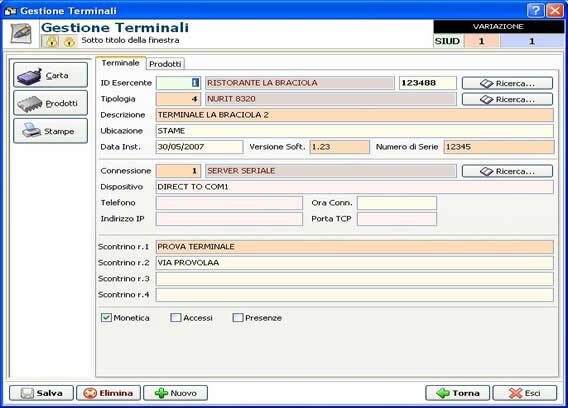Click the first padlock icon under the title

click(x=52, y=41)
